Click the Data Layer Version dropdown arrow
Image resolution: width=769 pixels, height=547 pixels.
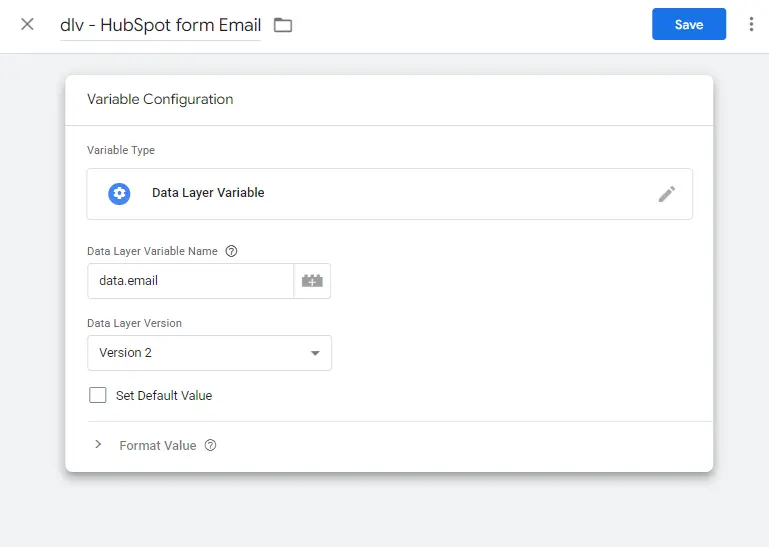coord(315,353)
